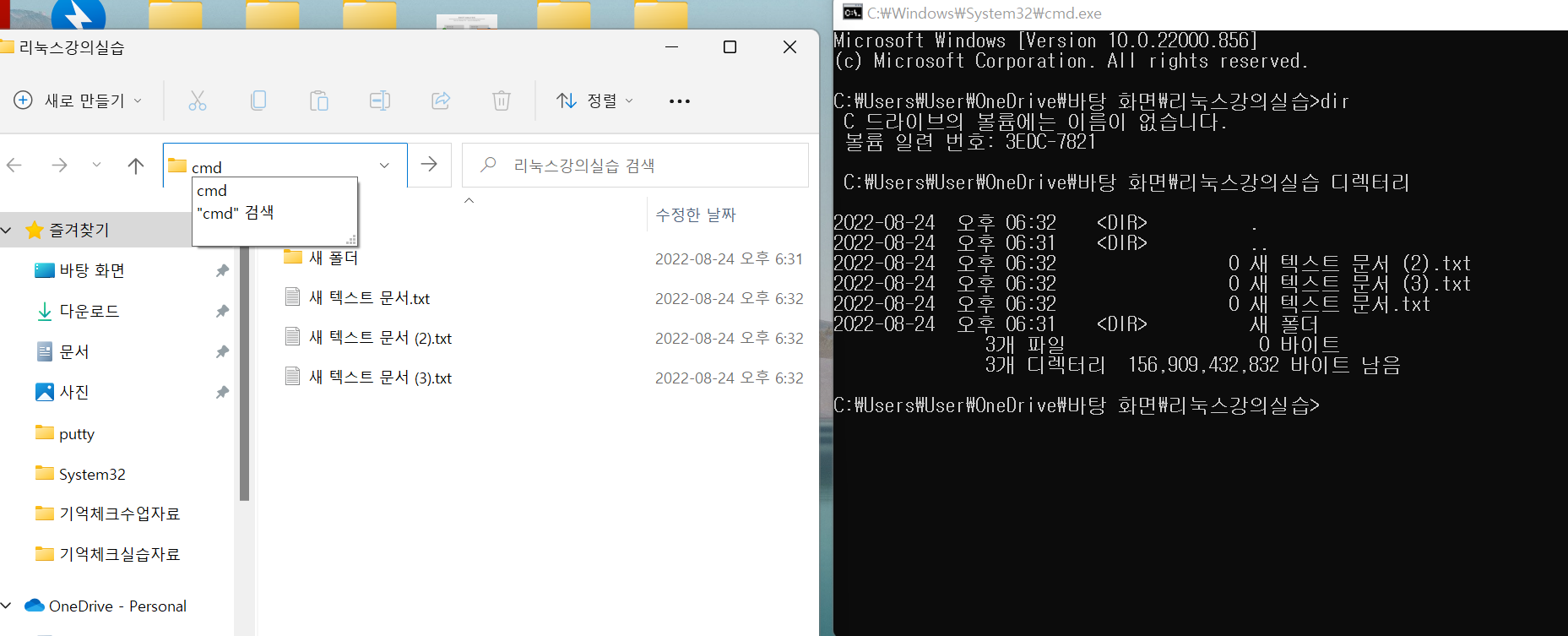Viewport: 1568px width, 636px height.
Task: Select file 새 텍스트 문서.txt
Action: point(369,297)
